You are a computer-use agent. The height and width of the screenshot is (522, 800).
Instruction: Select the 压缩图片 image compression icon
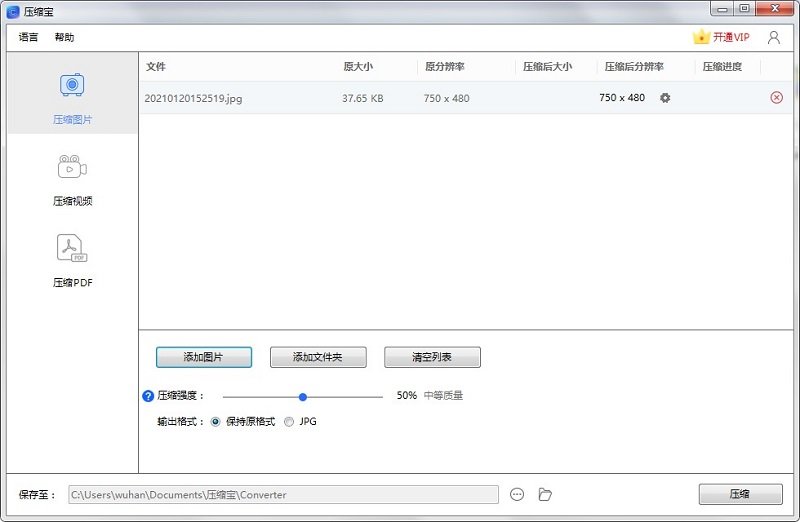pos(72,86)
